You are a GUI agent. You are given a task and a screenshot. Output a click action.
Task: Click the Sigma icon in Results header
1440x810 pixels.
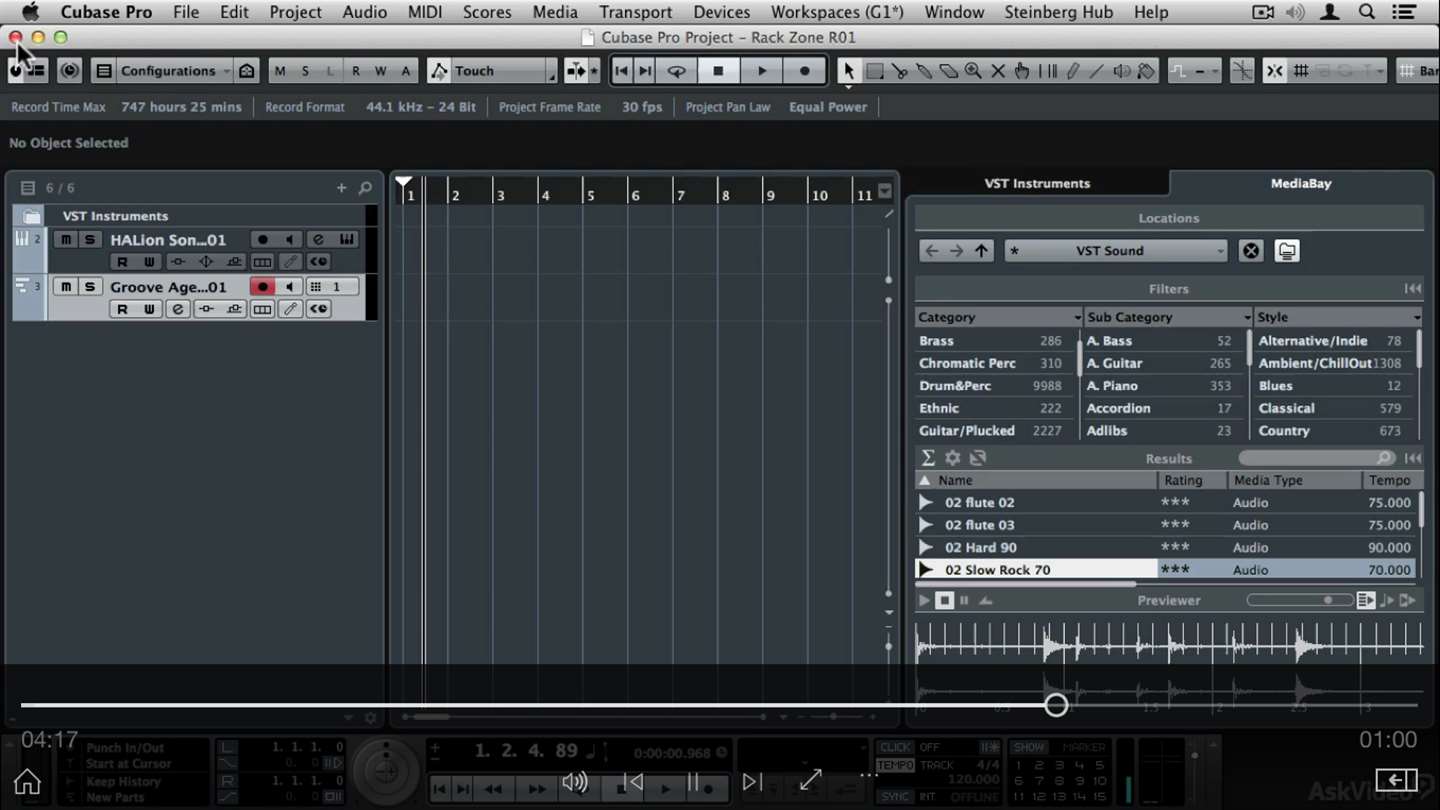(x=927, y=458)
